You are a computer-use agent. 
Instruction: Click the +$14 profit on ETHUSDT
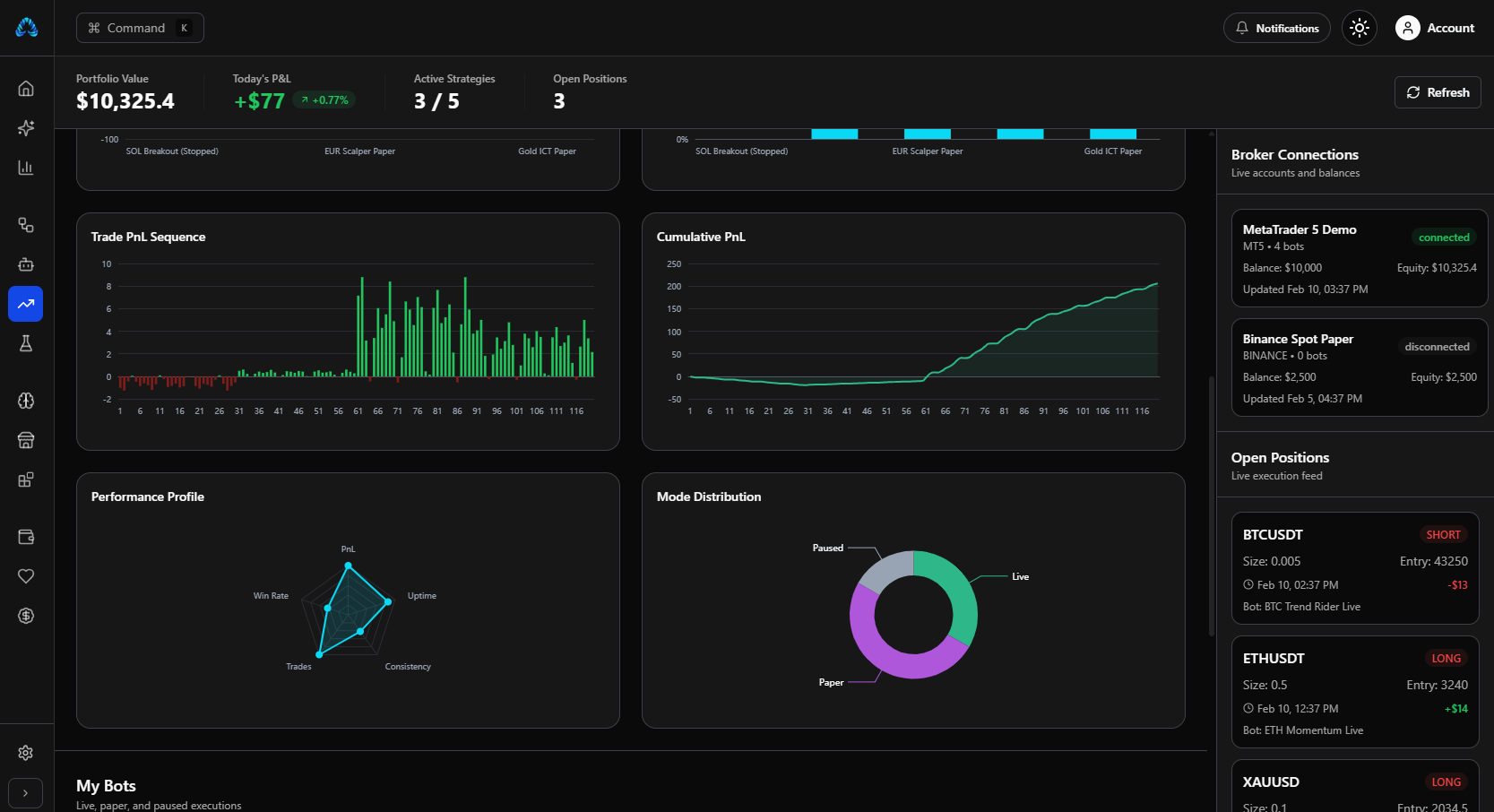pos(1456,709)
